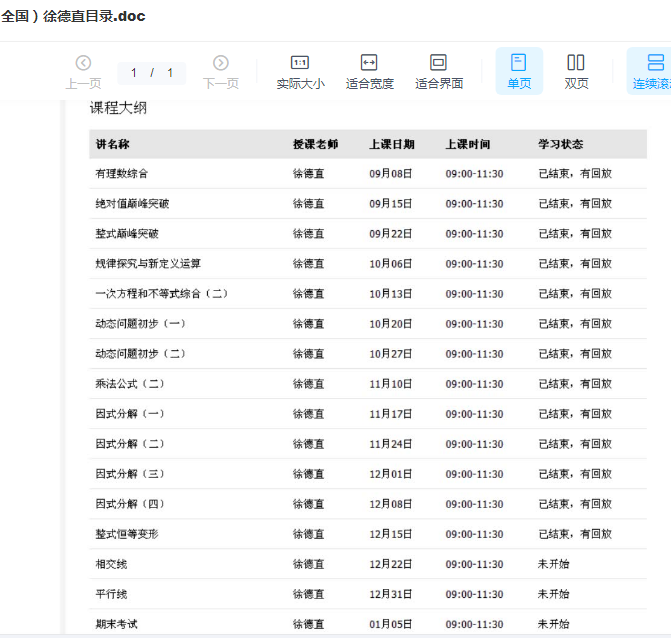Toggle continuous scrolling mode
This screenshot has width=671, height=638.
pyautogui.click(x=655, y=63)
